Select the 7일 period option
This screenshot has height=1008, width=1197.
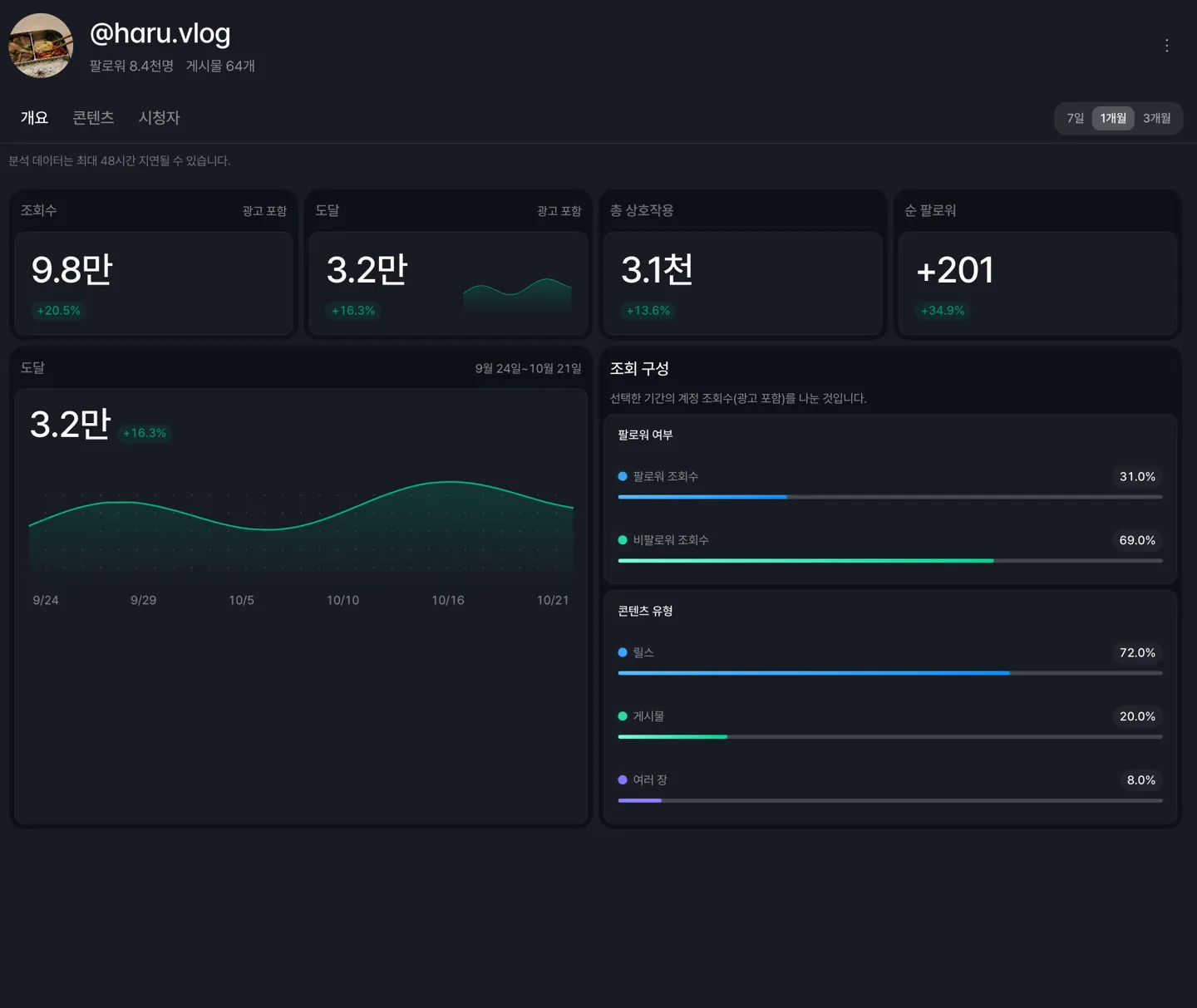point(1076,118)
